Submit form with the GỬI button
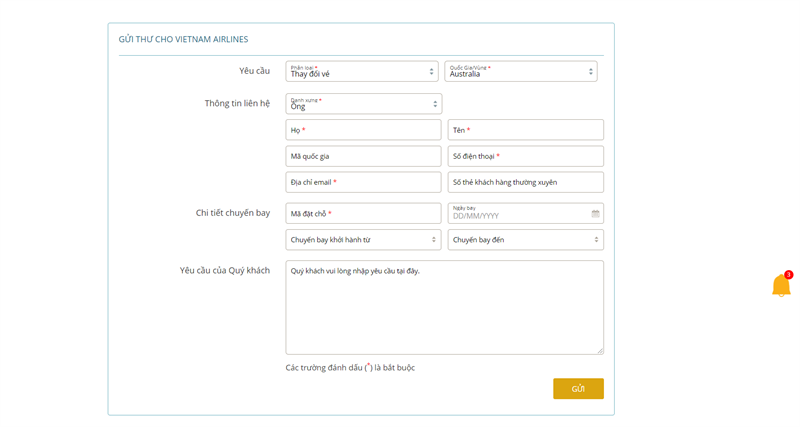Image resolution: width=800 pixels, height=427 pixels. click(578, 389)
